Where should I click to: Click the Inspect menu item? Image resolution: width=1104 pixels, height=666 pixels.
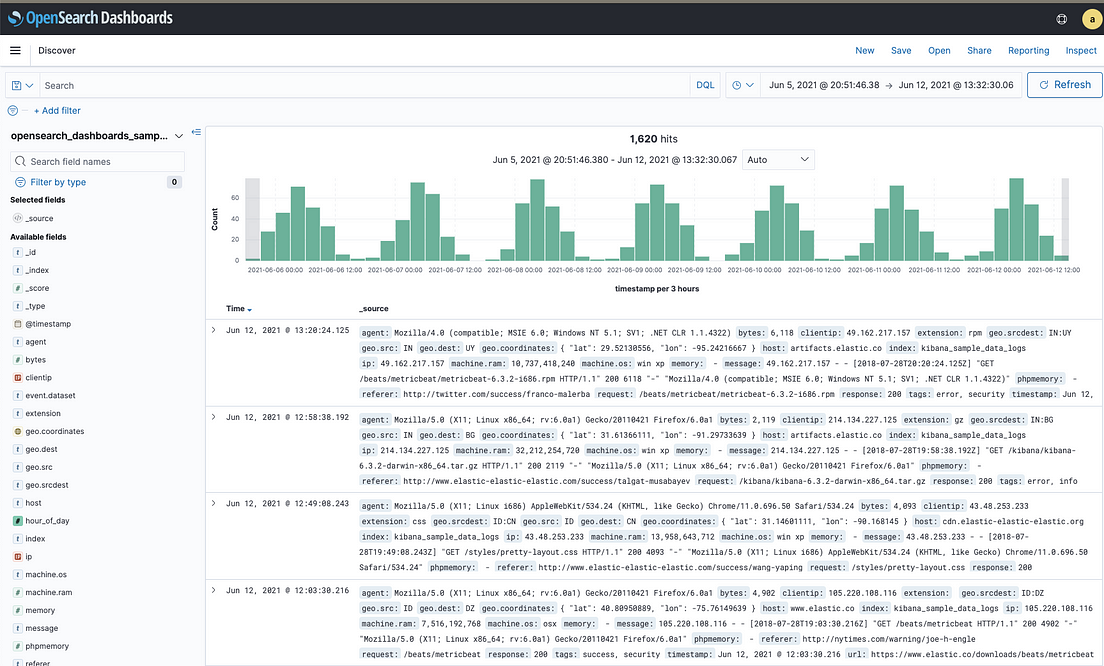1081,51
